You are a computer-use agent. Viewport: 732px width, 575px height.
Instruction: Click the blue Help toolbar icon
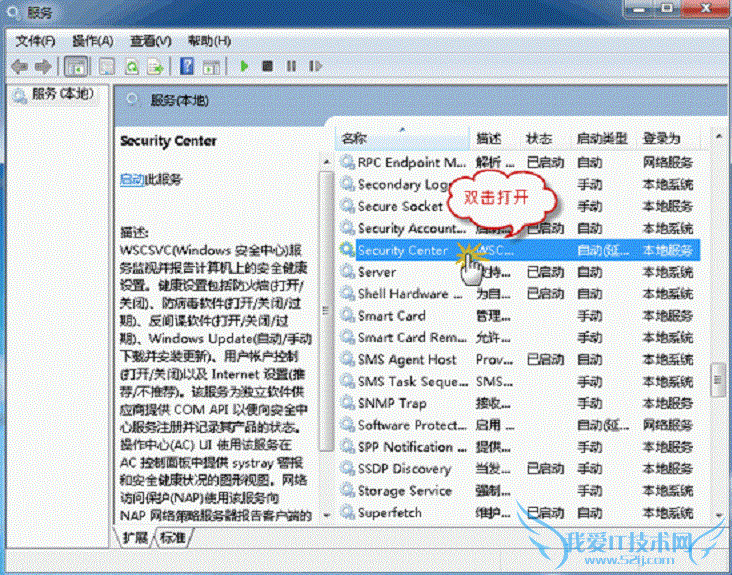click(x=187, y=66)
